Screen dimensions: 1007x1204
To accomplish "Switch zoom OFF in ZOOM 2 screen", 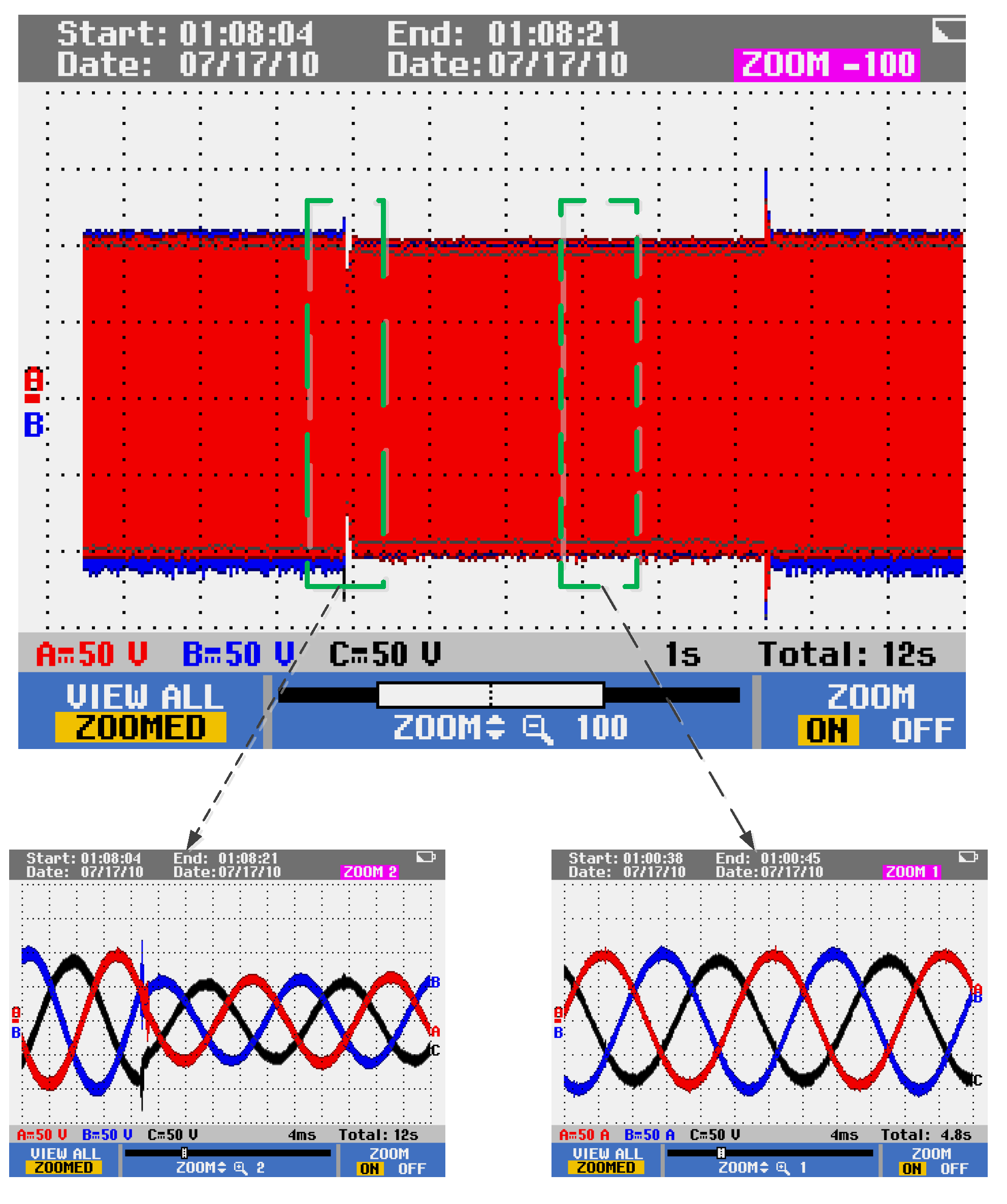I will [412, 1169].
